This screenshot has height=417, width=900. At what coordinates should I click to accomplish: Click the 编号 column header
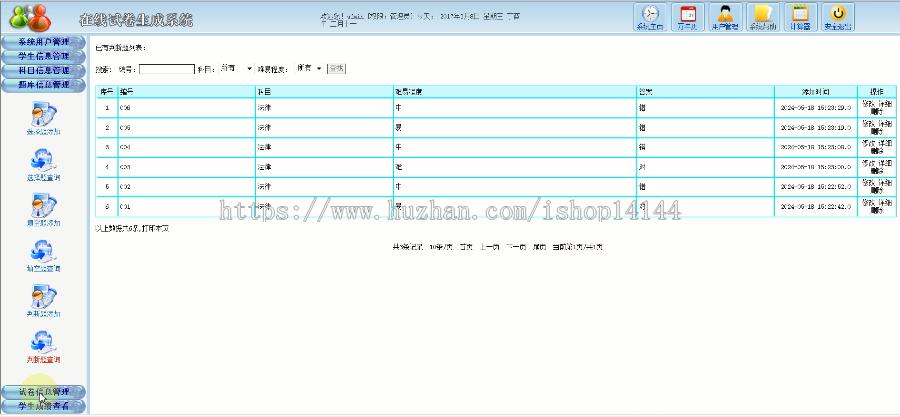(x=187, y=92)
